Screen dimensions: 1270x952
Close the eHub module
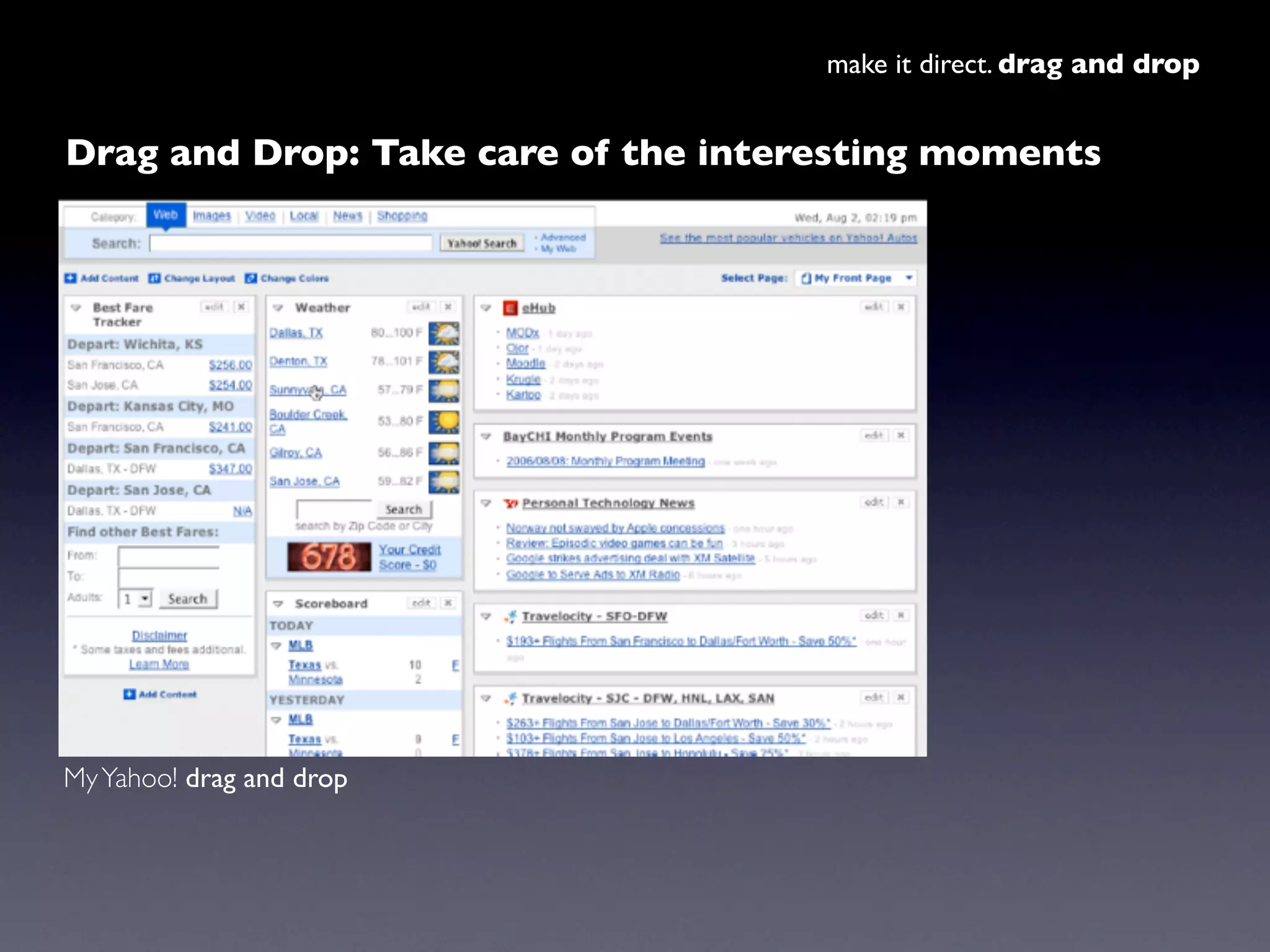tap(901, 307)
